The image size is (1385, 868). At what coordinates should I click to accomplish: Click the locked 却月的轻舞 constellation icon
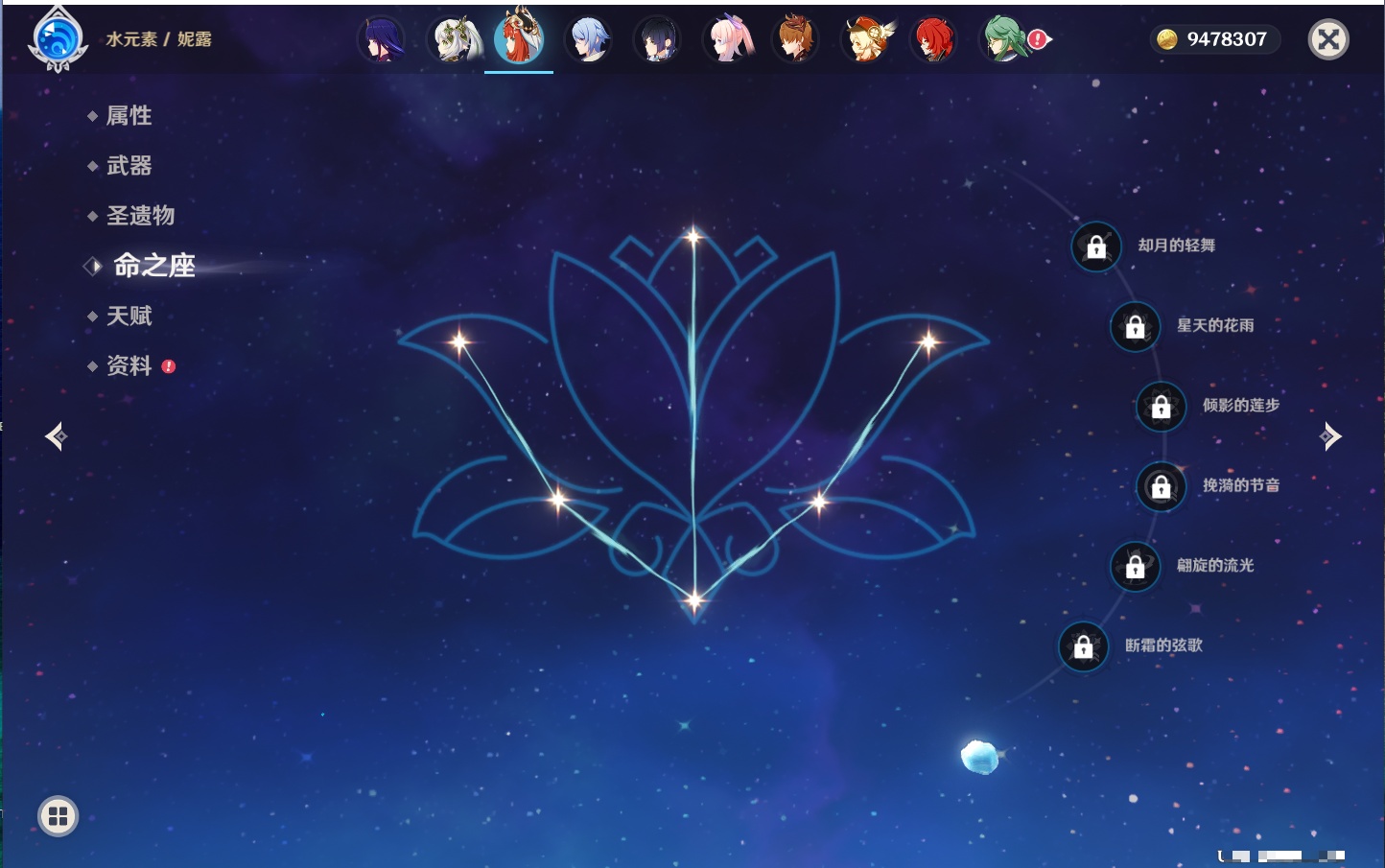[x=1096, y=246]
